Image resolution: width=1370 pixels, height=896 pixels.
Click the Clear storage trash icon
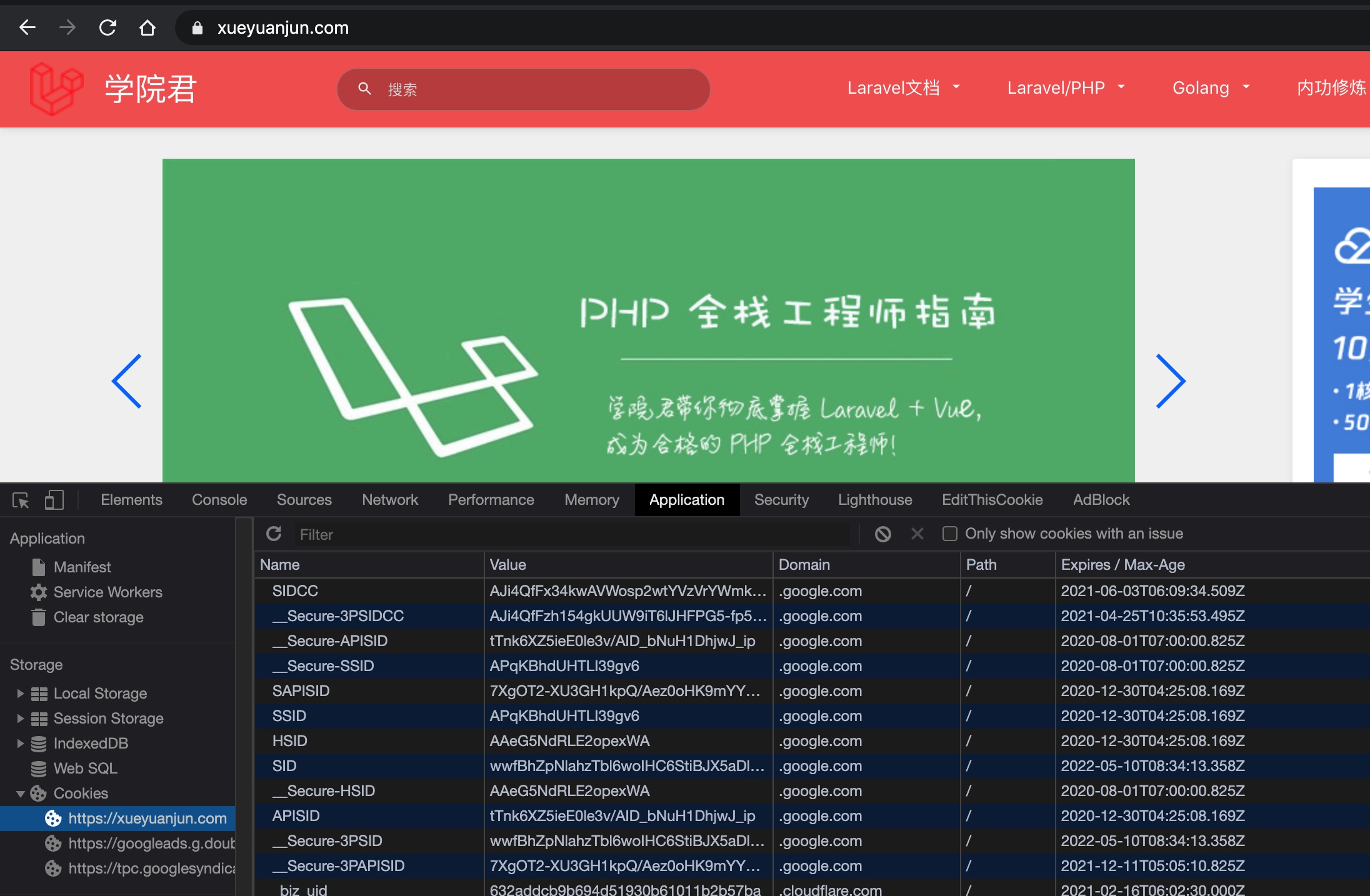click(39, 617)
